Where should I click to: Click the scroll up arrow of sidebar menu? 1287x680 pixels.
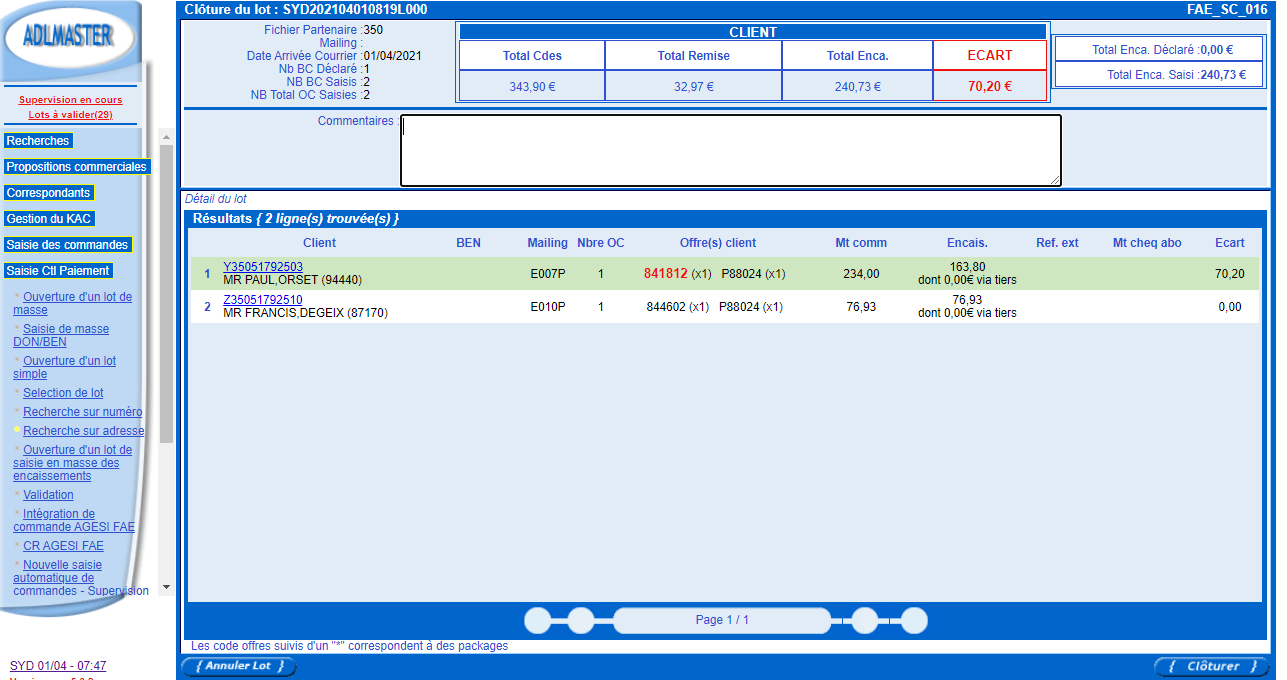(x=166, y=137)
